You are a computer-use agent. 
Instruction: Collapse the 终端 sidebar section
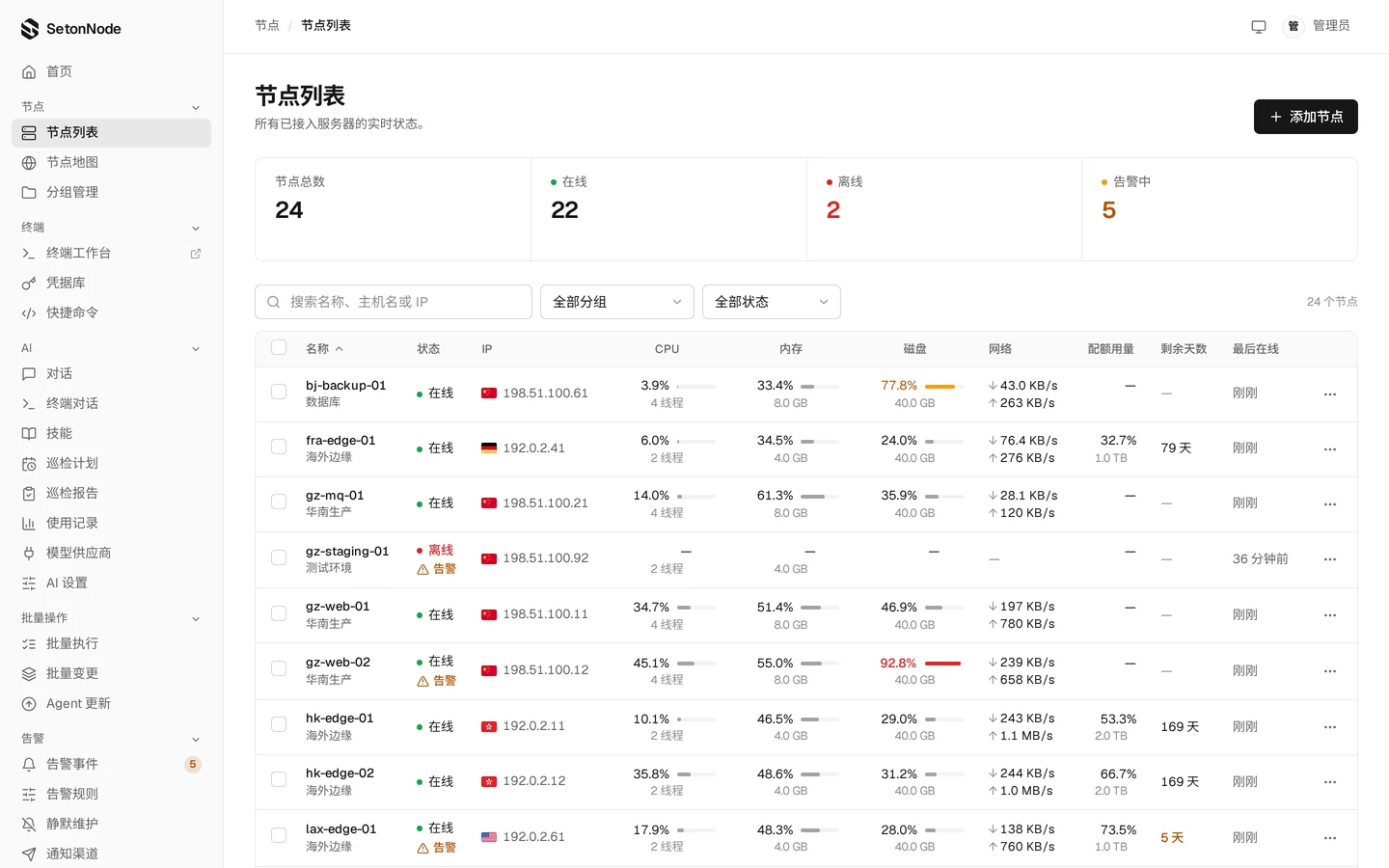coord(196,229)
